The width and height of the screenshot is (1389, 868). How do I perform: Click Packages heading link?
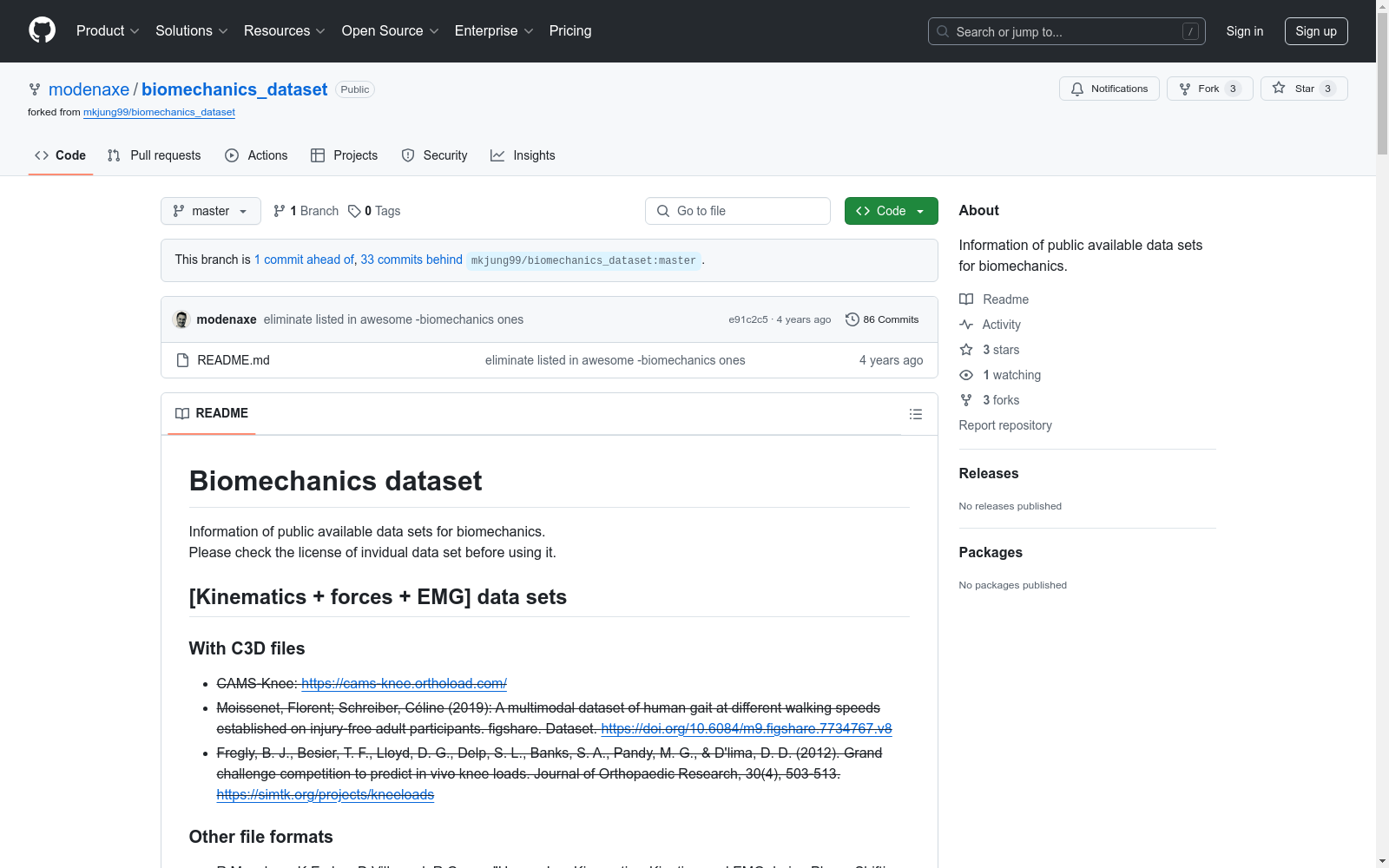click(x=991, y=552)
